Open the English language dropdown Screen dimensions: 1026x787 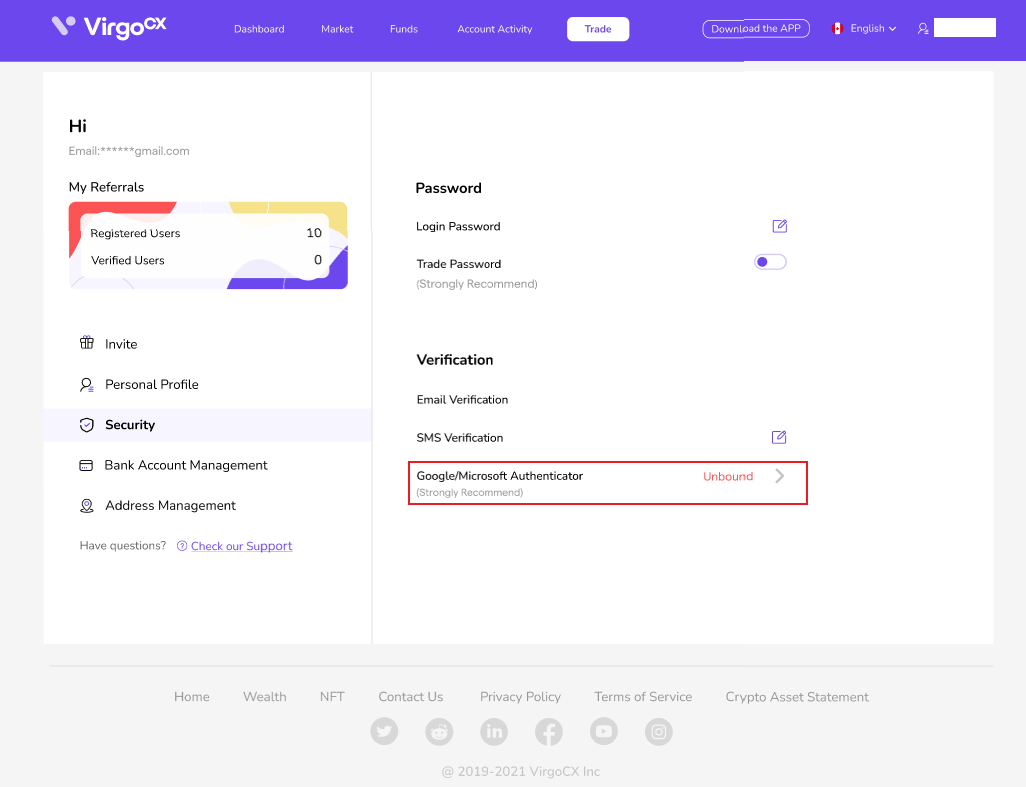864,29
